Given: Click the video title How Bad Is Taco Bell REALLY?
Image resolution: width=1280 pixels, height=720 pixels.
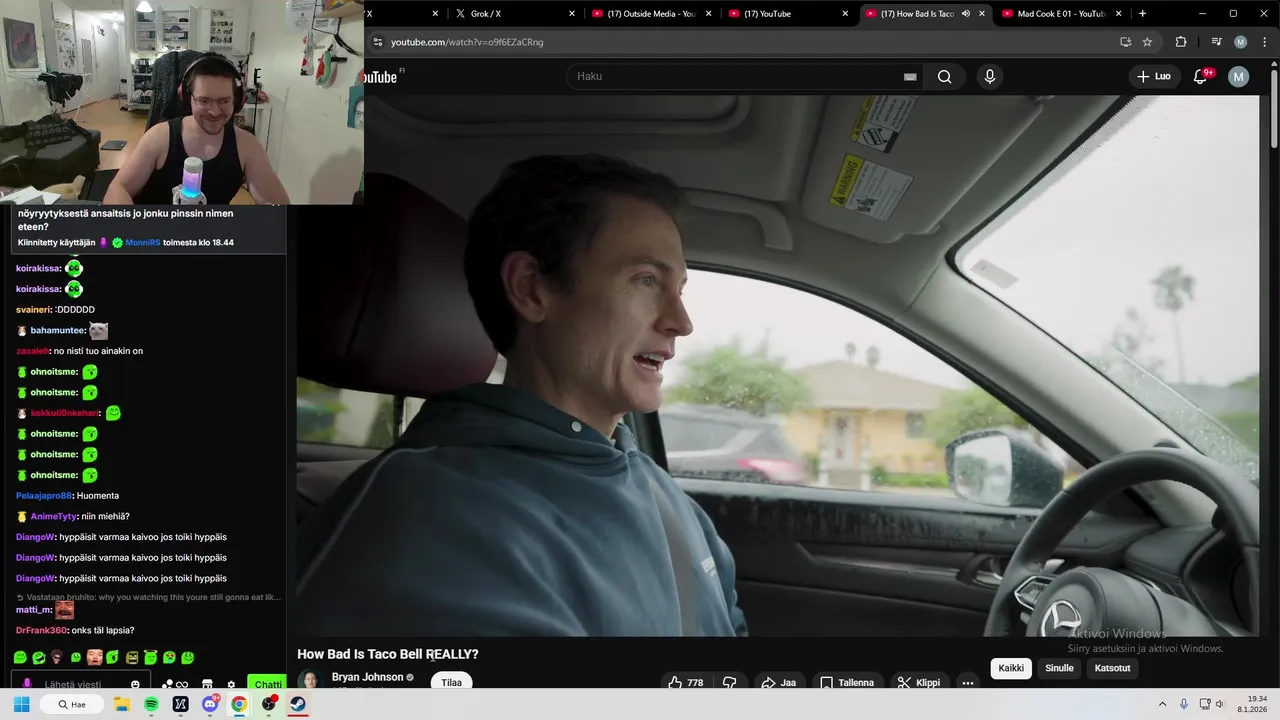Looking at the screenshot, I should [388, 654].
